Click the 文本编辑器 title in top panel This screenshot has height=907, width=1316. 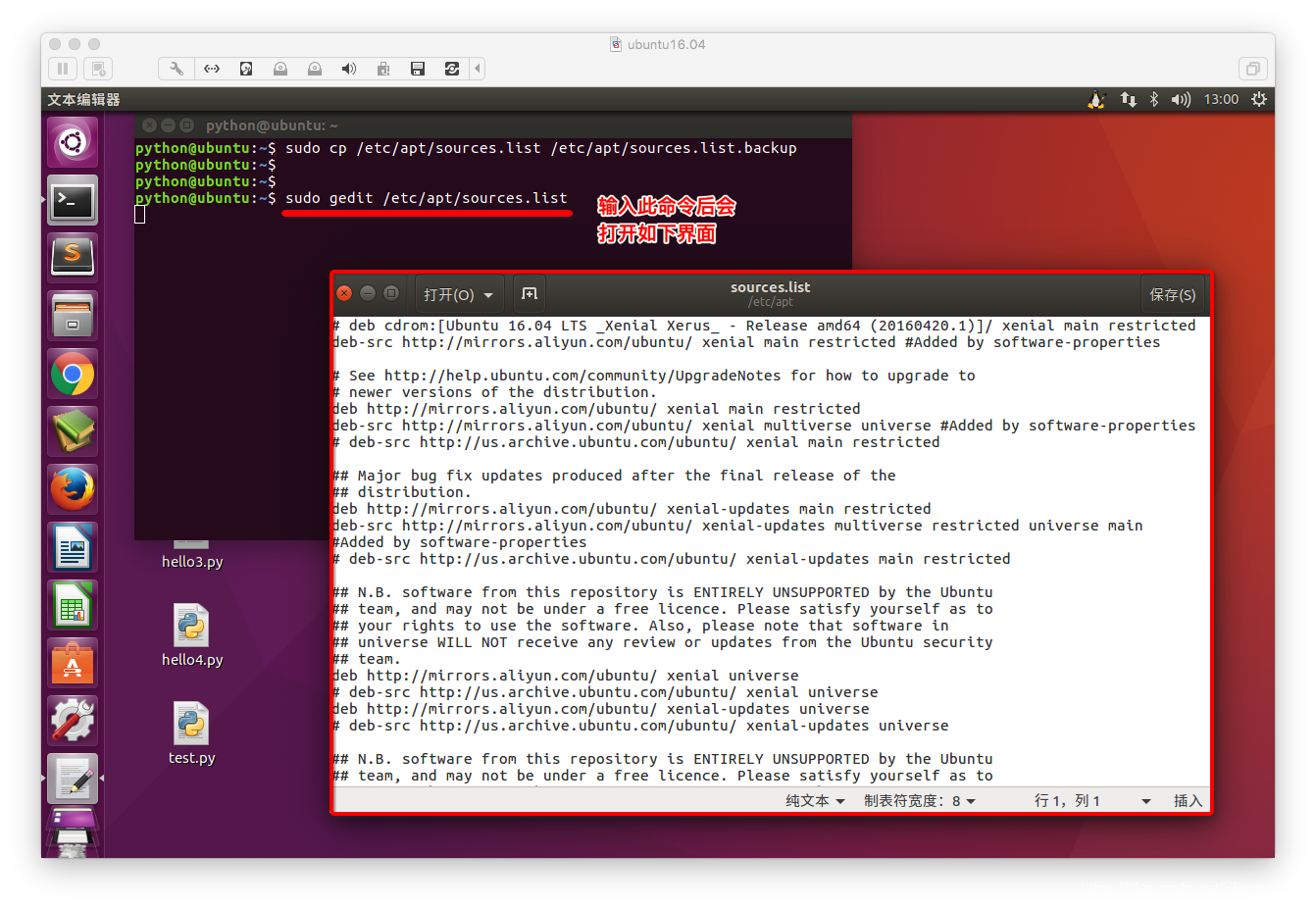[83, 100]
